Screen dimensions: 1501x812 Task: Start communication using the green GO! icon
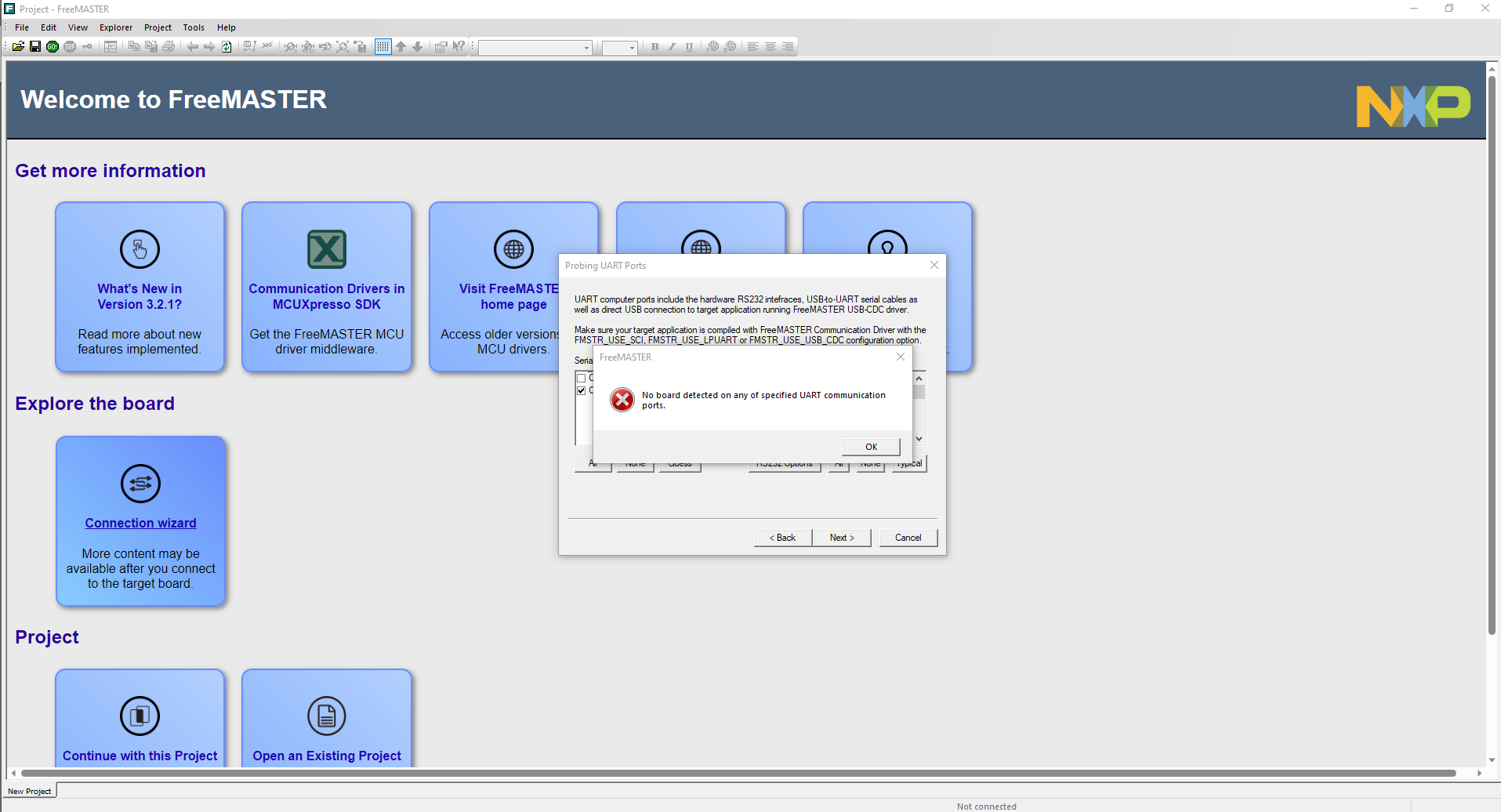52,46
